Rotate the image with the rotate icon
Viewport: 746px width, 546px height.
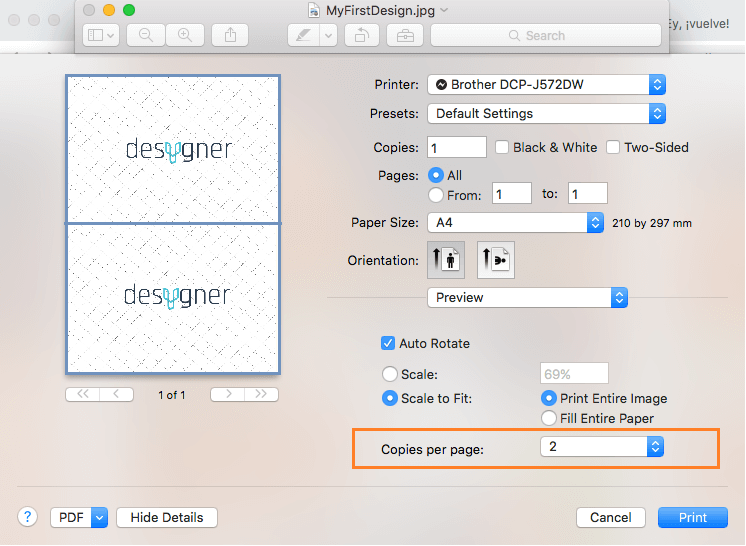coord(362,35)
